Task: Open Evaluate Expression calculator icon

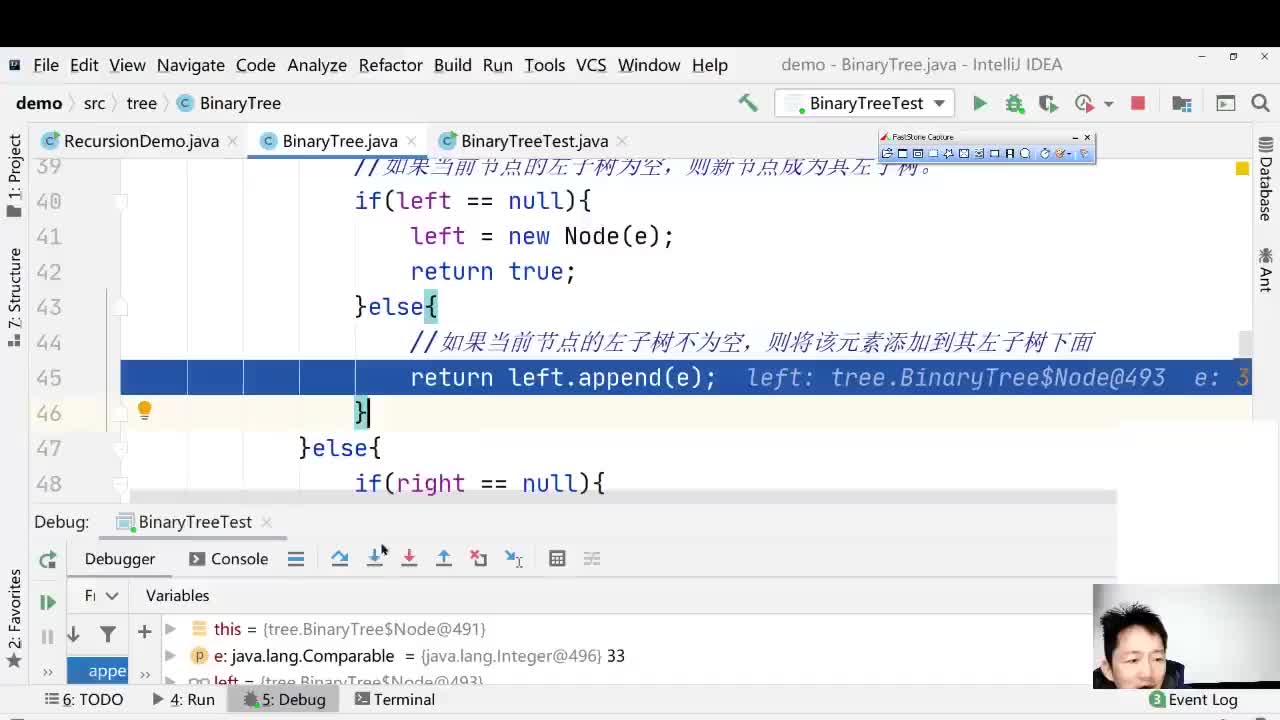Action: click(x=557, y=559)
